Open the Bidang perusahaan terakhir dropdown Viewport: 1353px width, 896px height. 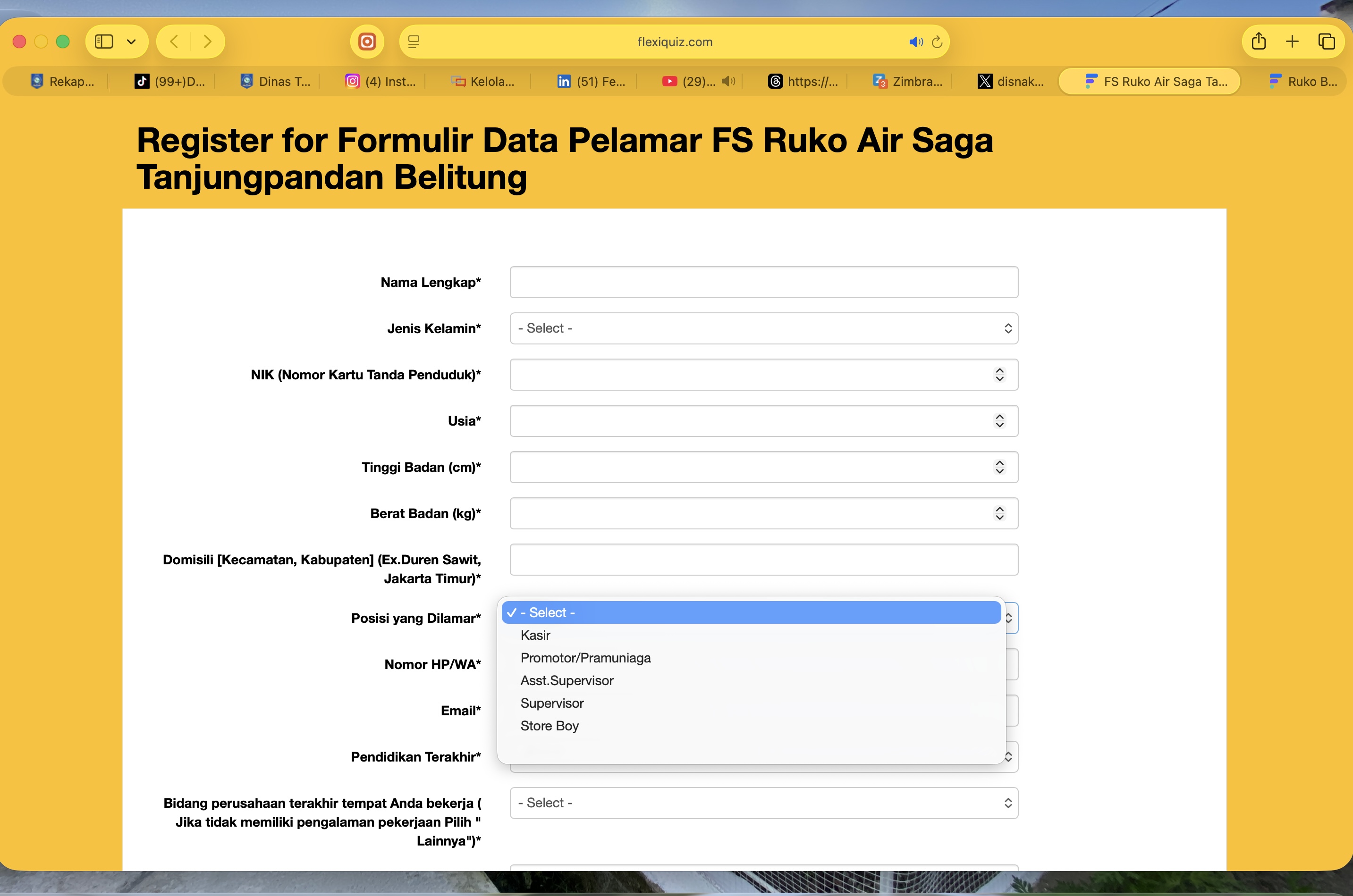pyautogui.click(x=764, y=803)
